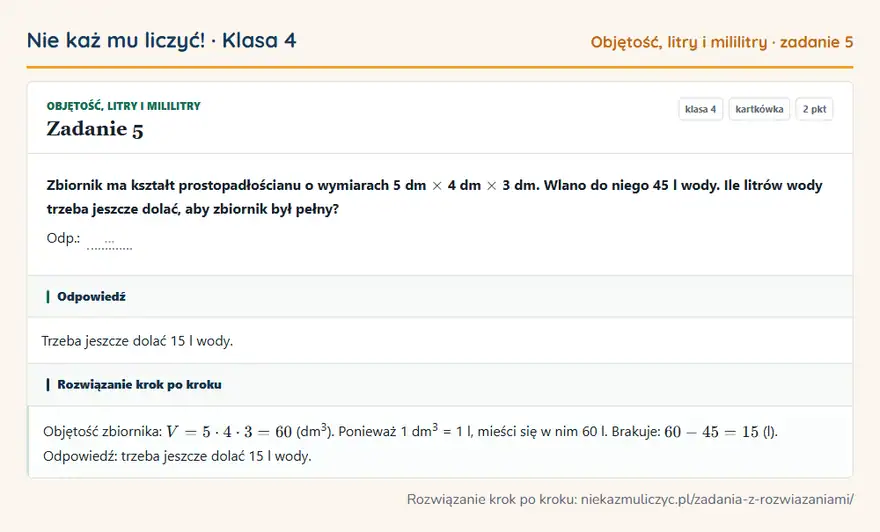Click the 'Zadanie 5' heading
This screenshot has height=532, width=880.
(x=95, y=129)
